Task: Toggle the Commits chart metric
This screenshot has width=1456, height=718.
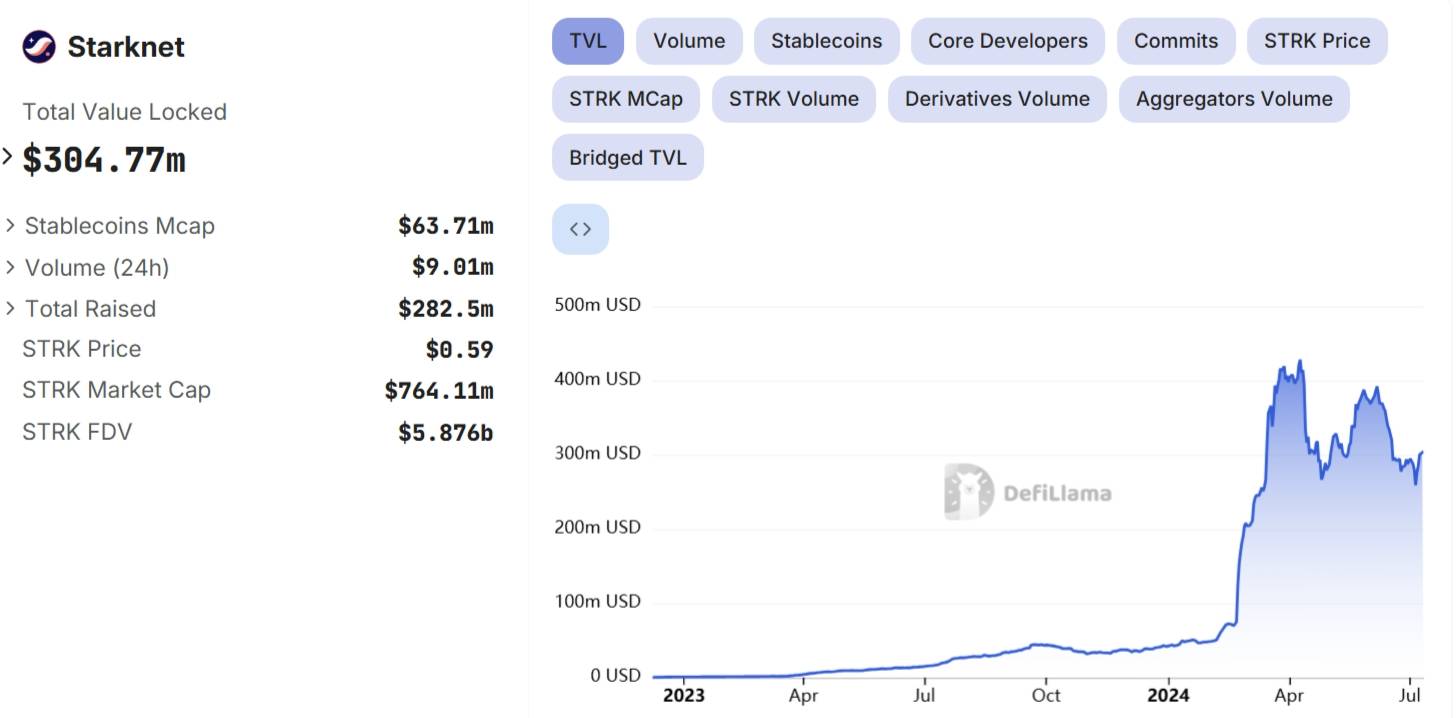Action: pos(1176,41)
